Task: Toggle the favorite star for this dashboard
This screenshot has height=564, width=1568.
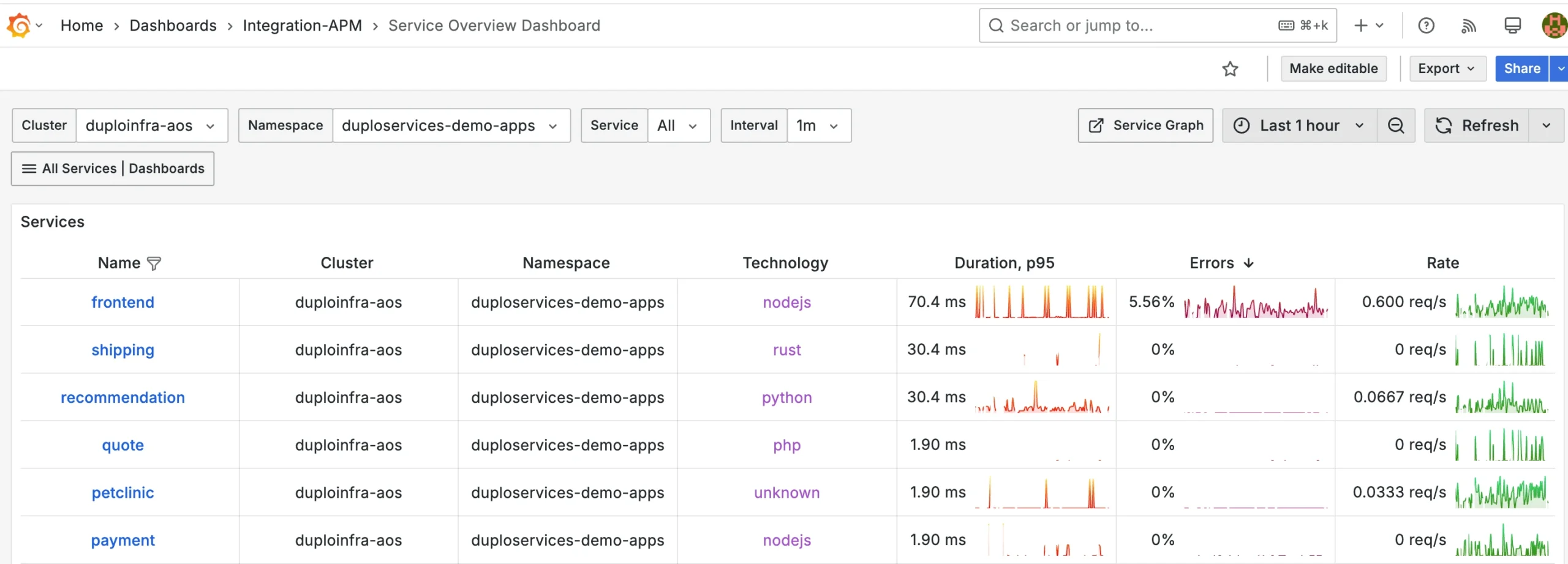Action: click(1231, 69)
